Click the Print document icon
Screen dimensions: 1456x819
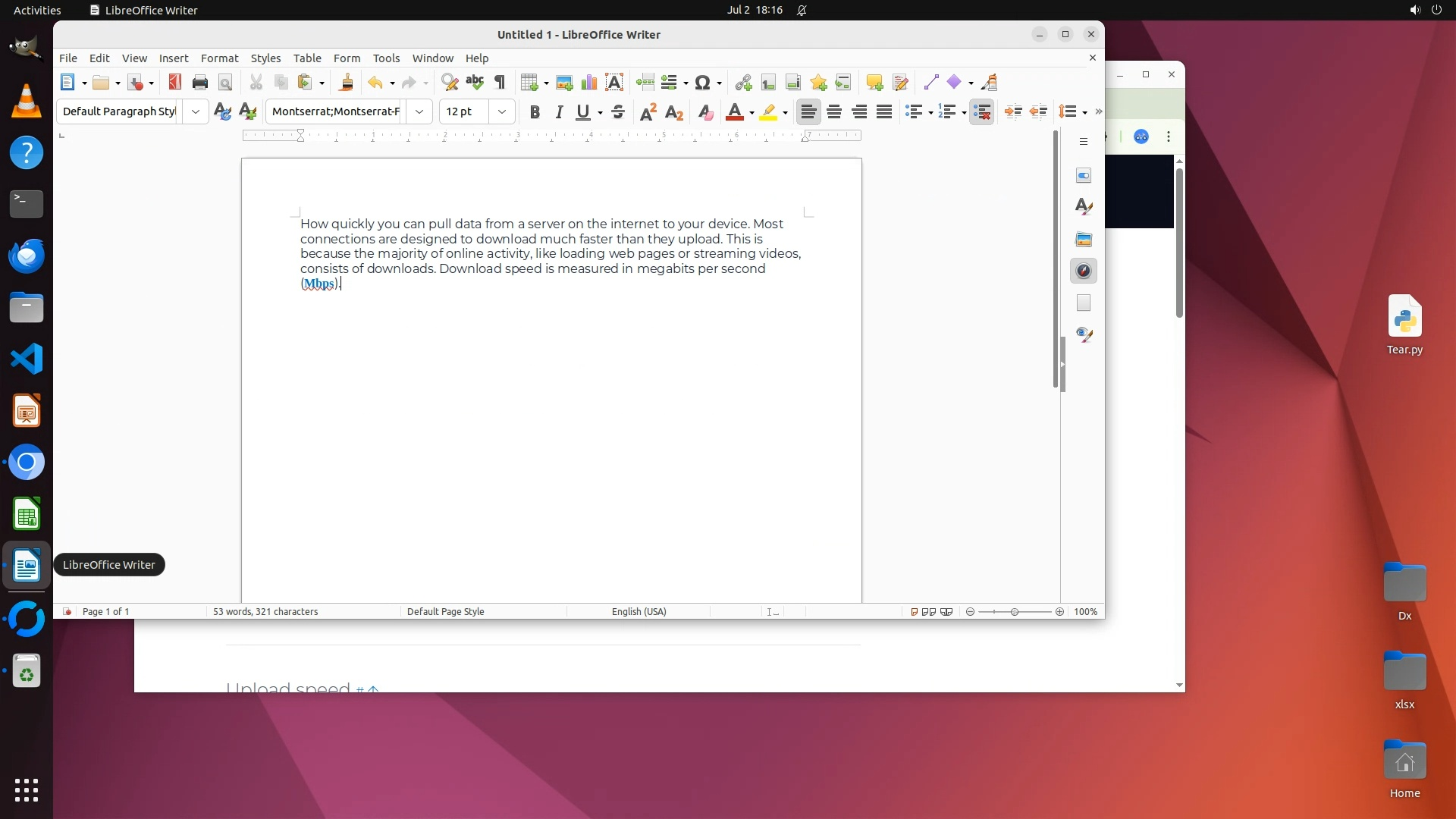pyautogui.click(x=200, y=83)
